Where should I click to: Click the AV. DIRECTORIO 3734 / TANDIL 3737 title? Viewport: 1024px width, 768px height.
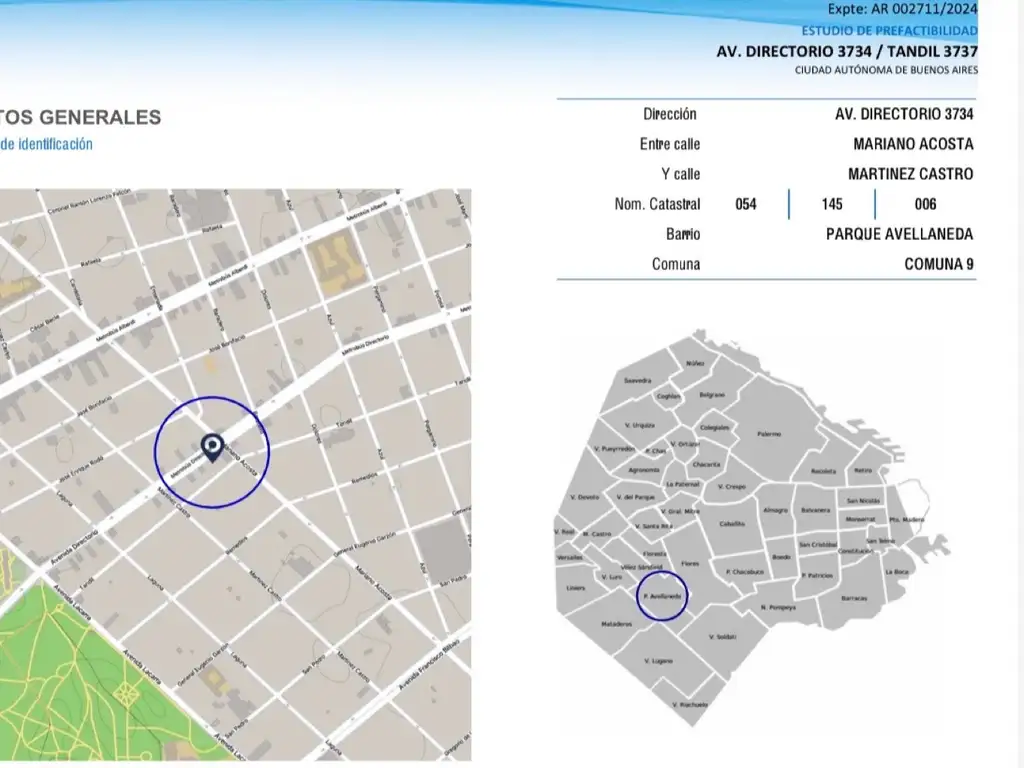pyautogui.click(x=847, y=51)
